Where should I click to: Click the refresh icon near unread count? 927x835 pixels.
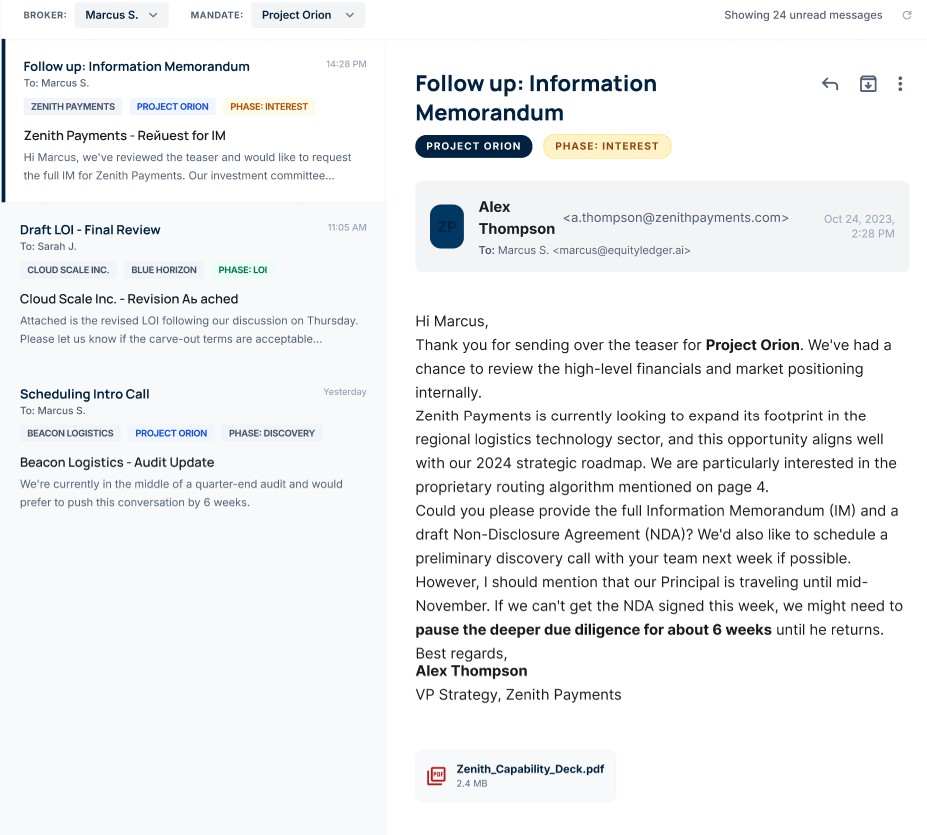point(907,15)
